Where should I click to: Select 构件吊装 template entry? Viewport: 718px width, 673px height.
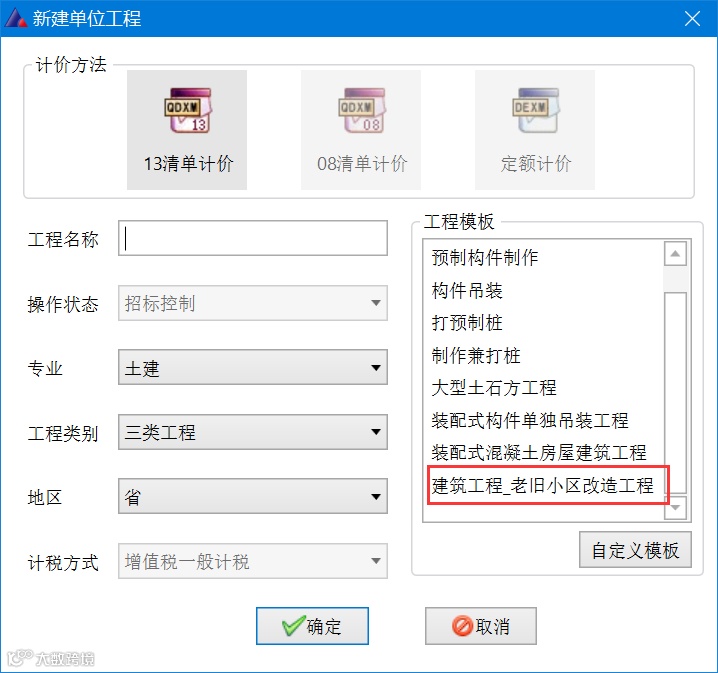[467, 290]
